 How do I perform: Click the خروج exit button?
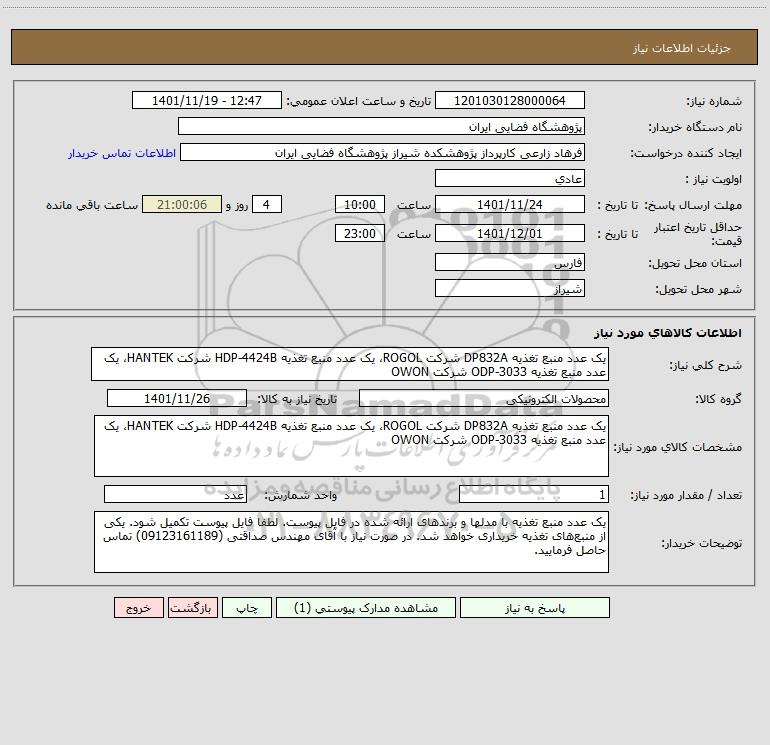pyautogui.click(x=138, y=607)
